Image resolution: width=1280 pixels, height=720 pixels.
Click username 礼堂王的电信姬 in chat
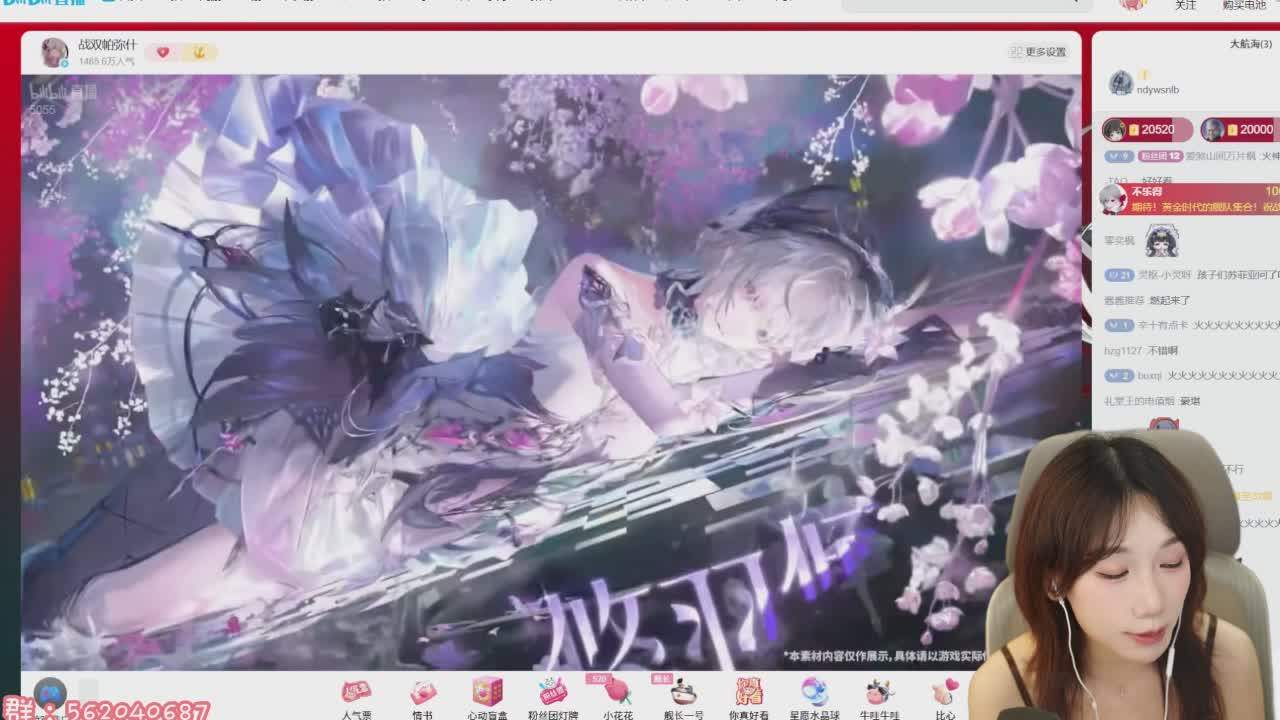tap(1139, 401)
